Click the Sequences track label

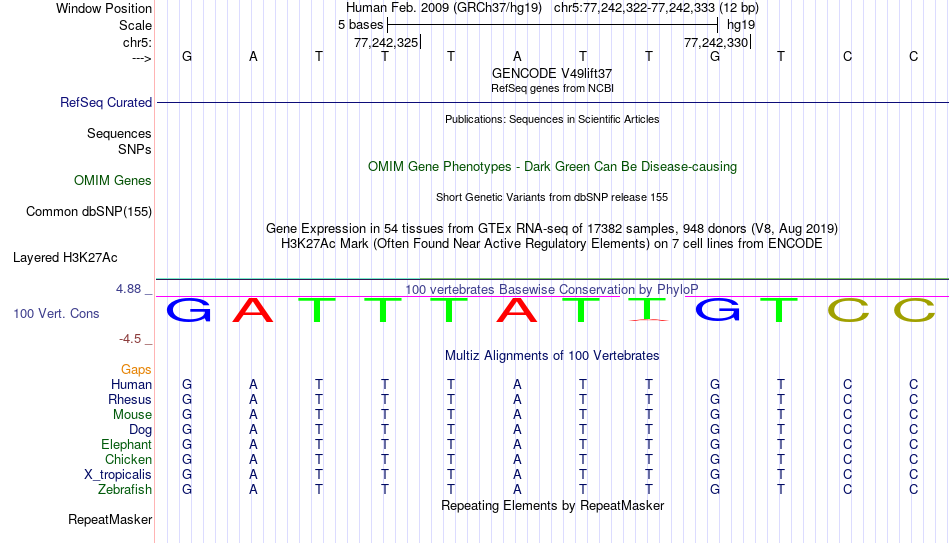(x=119, y=133)
